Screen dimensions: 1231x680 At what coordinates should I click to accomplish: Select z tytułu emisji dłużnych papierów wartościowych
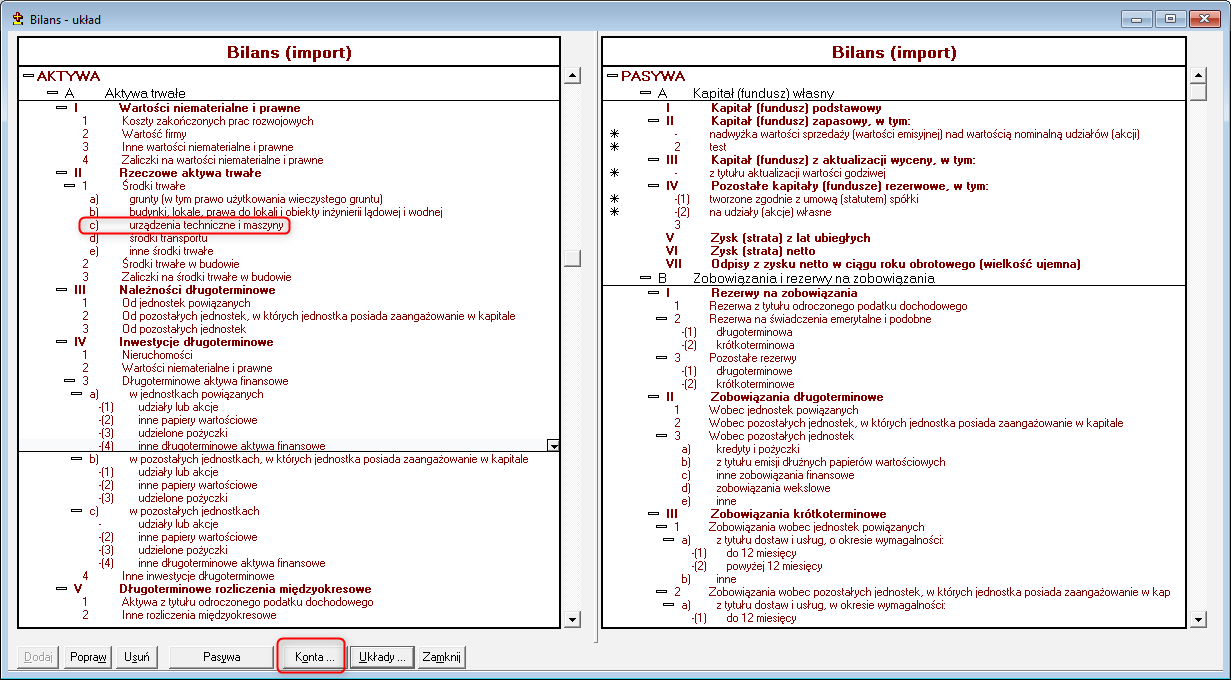[x=831, y=462]
